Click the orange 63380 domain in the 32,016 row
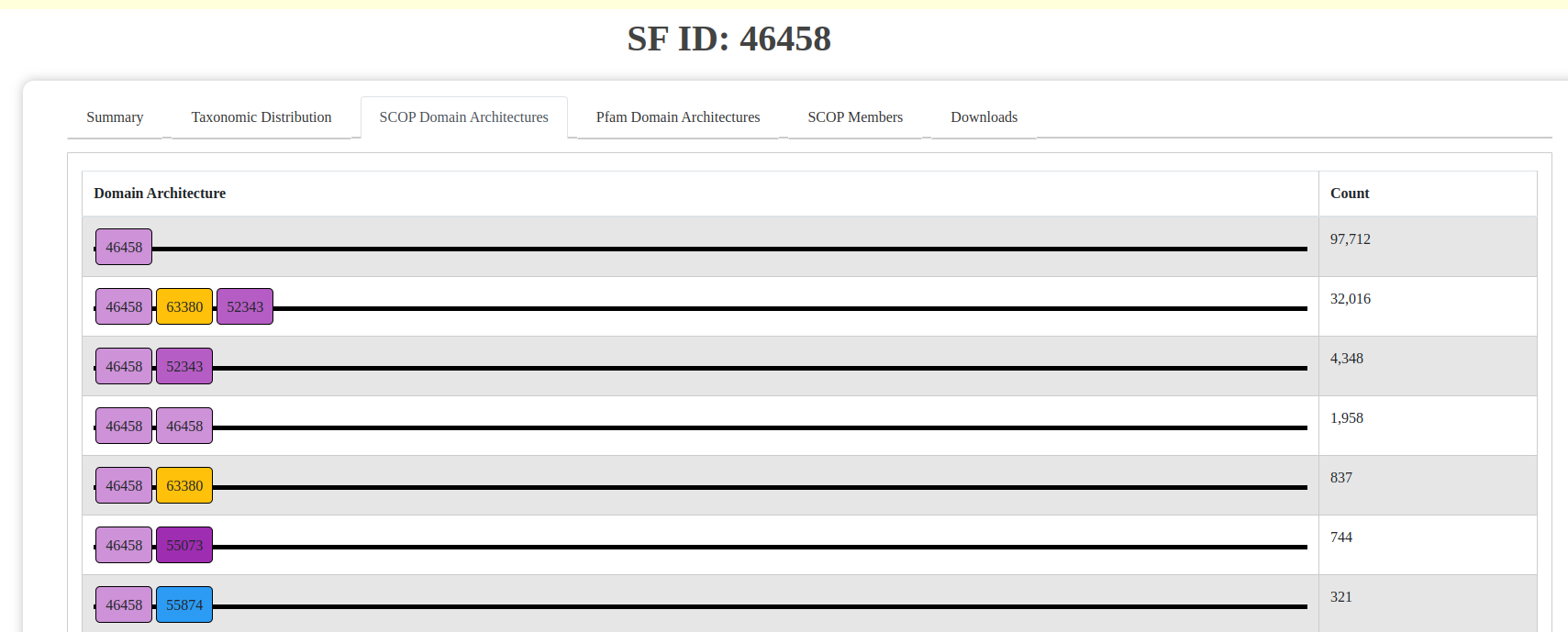1568x632 pixels. [x=184, y=307]
